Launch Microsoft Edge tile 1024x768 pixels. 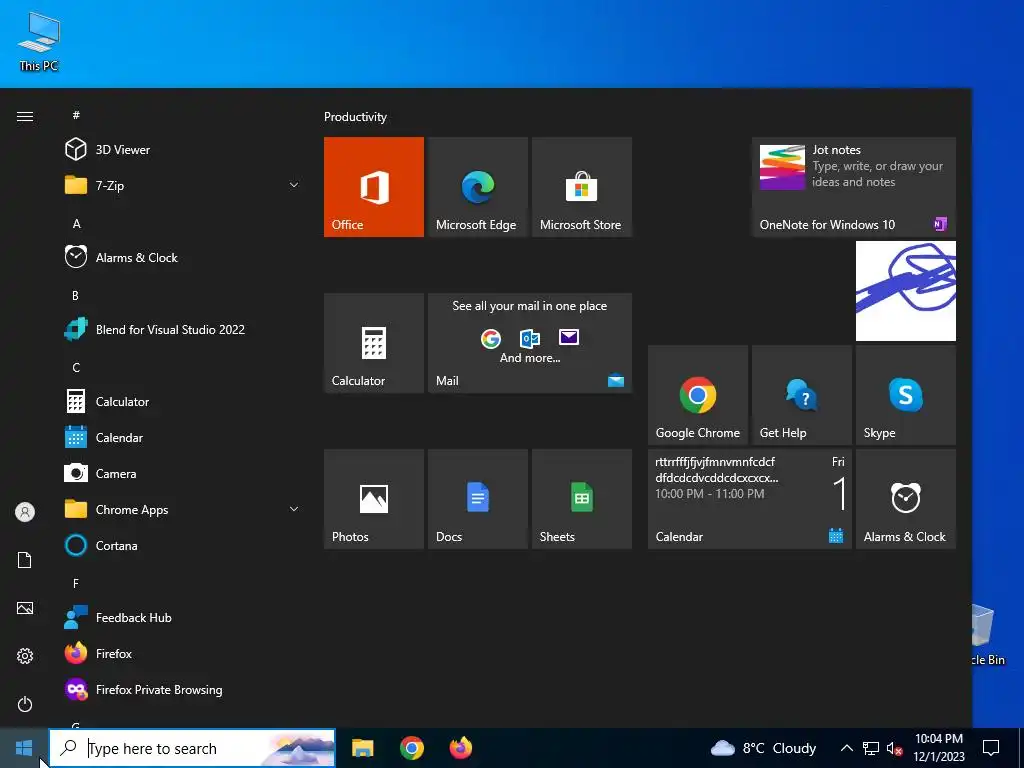tap(477, 187)
